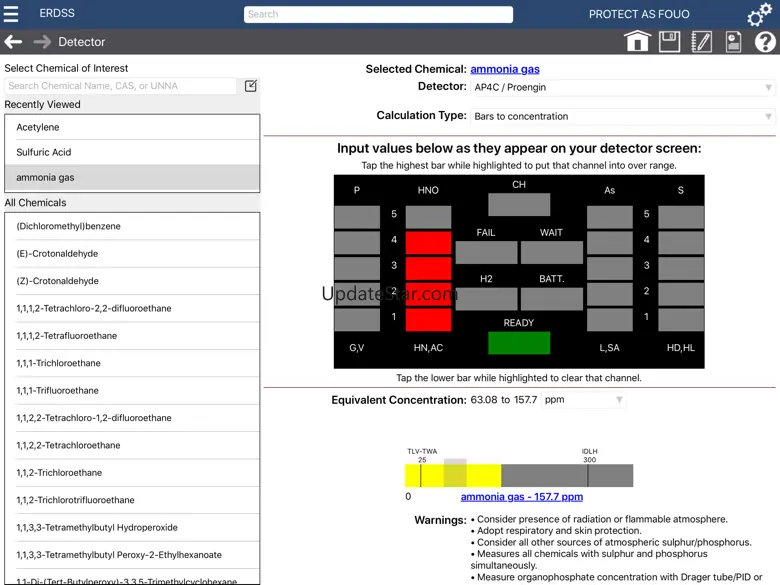
Task: Tap As channel bar level 3
Action: click(610, 269)
